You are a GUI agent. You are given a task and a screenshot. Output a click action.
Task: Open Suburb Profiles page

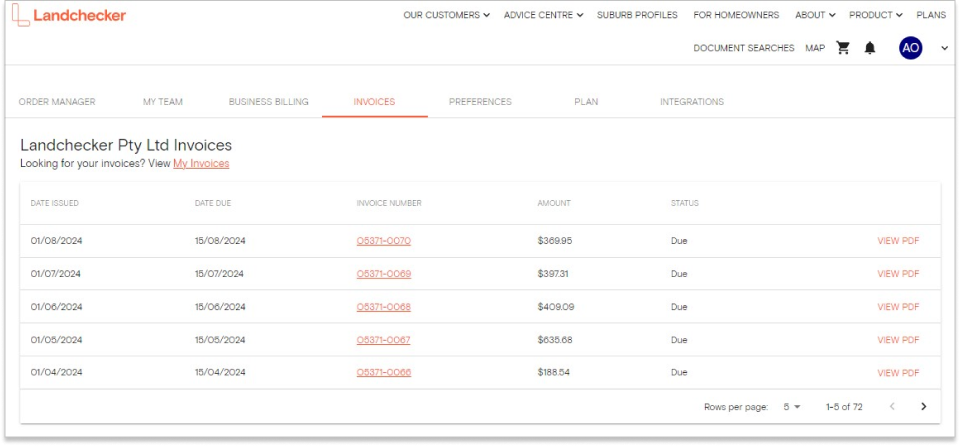tap(637, 15)
